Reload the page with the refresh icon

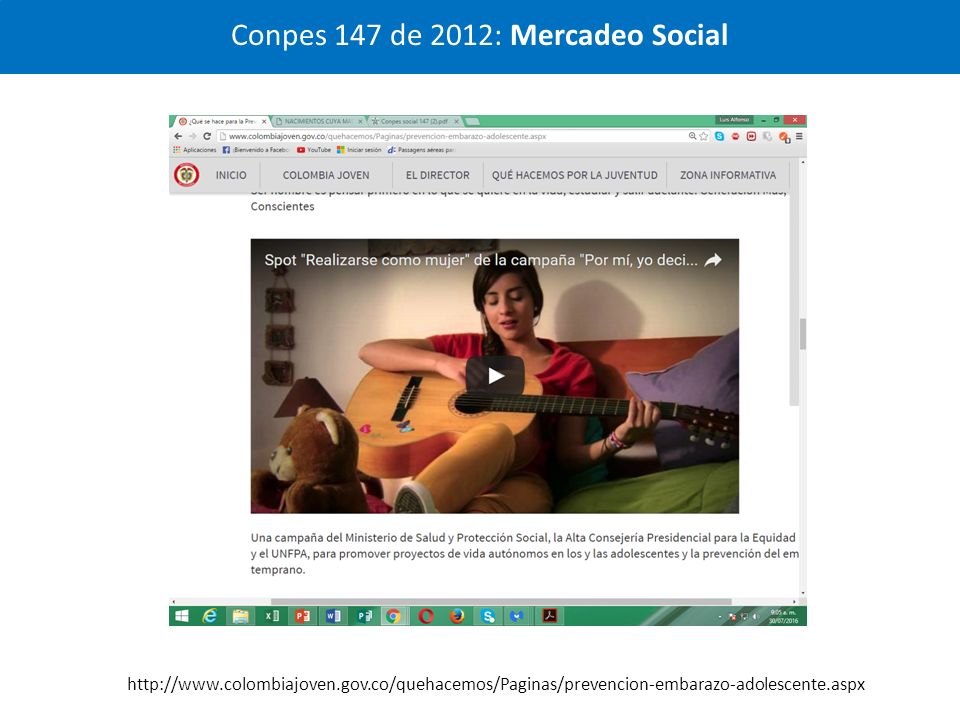coord(207,136)
